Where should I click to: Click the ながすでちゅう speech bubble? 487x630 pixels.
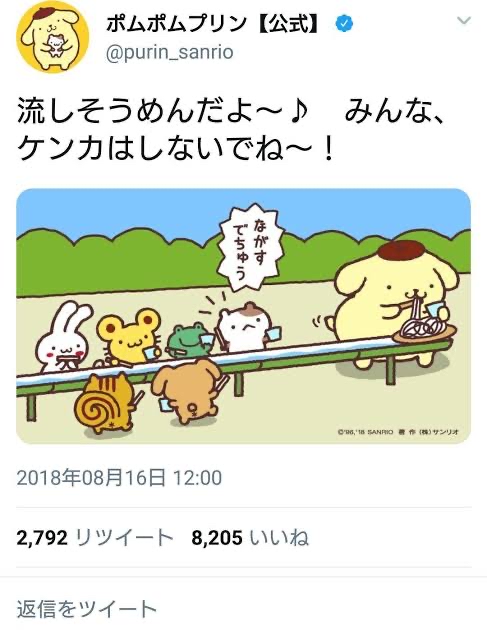tap(250, 248)
